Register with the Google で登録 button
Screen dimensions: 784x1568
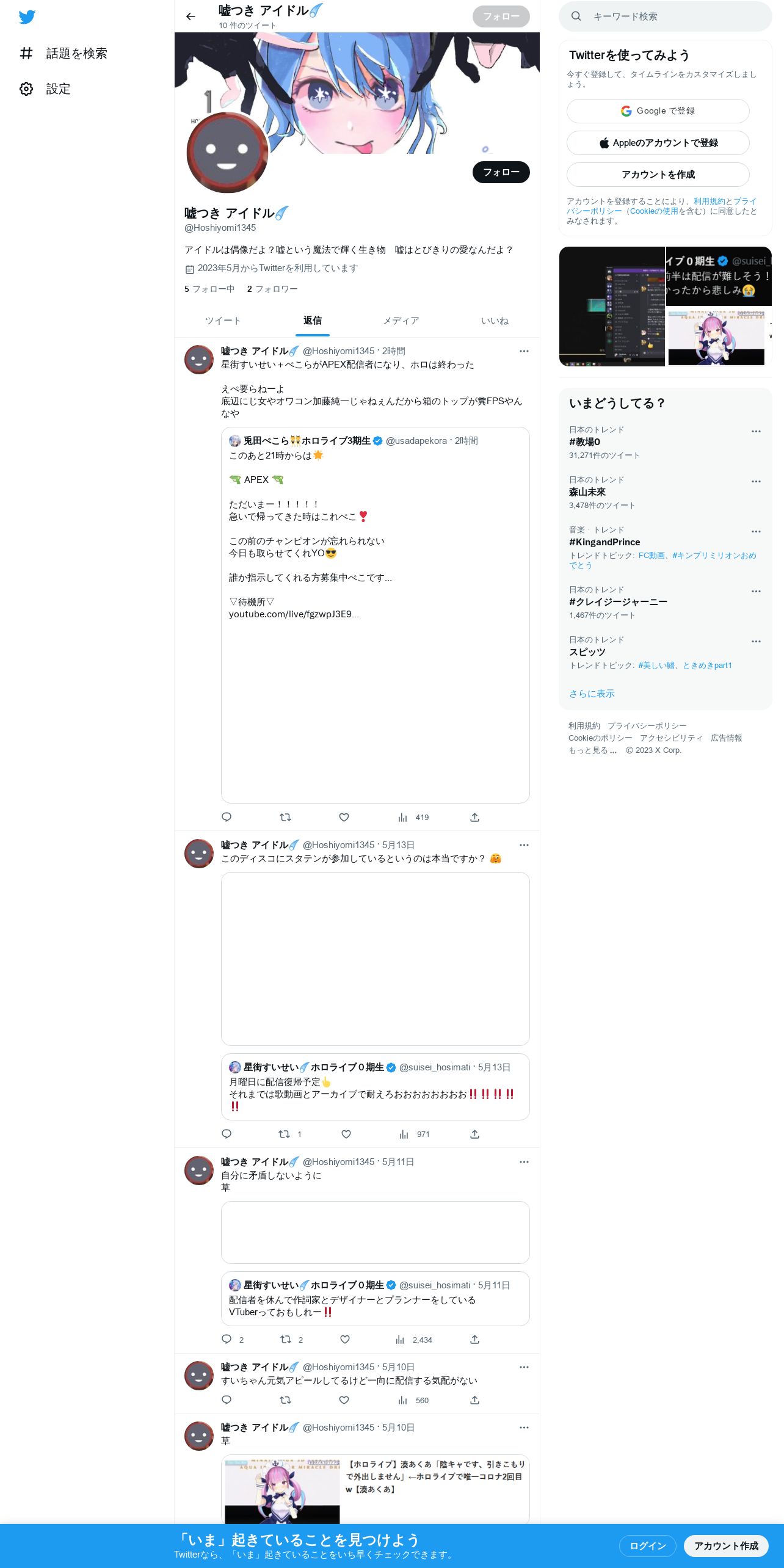658,111
